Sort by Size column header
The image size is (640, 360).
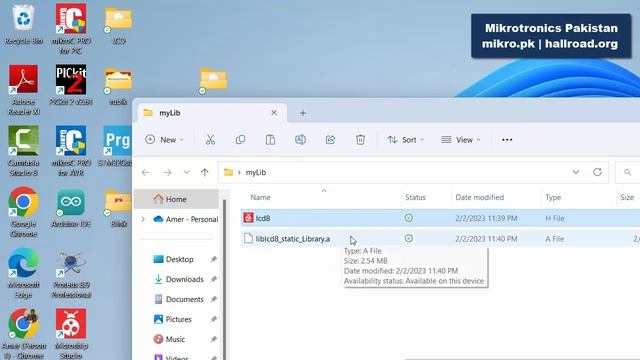627,197
